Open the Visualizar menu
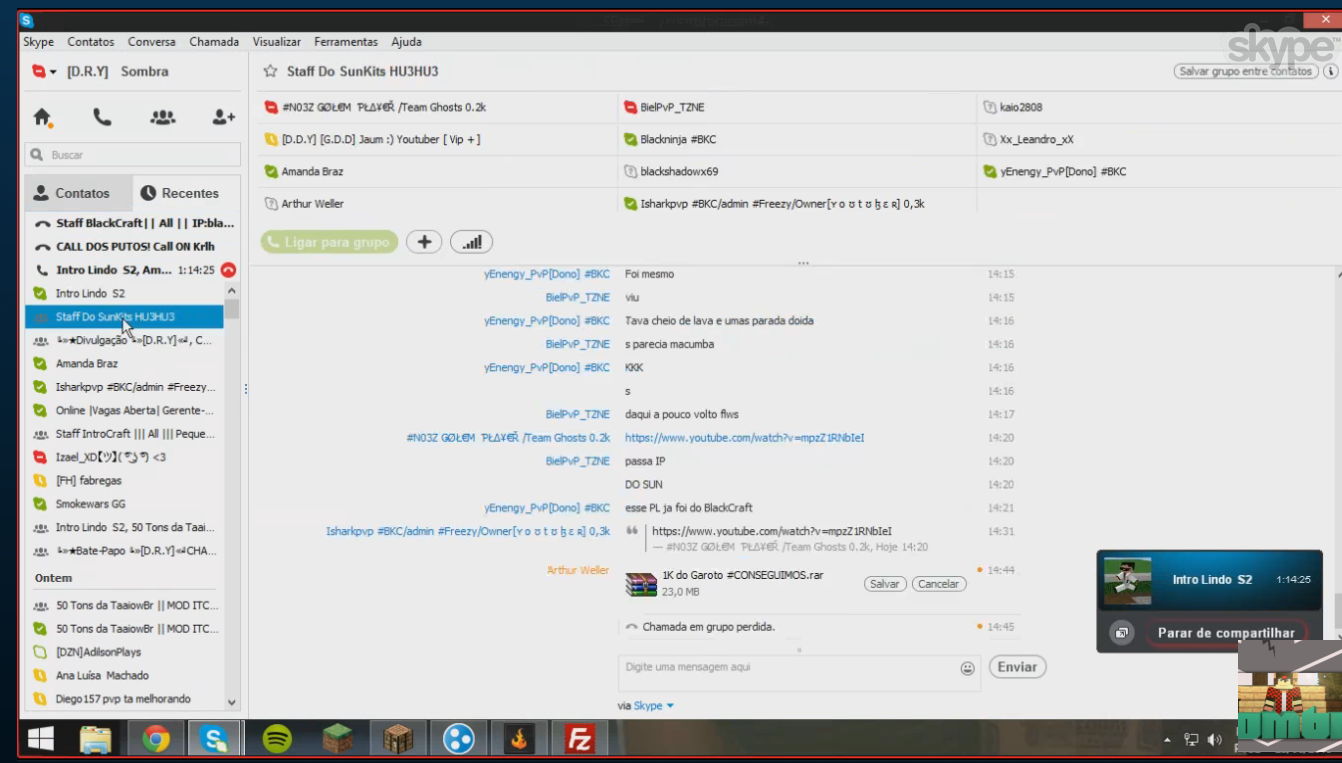 tap(277, 42)
